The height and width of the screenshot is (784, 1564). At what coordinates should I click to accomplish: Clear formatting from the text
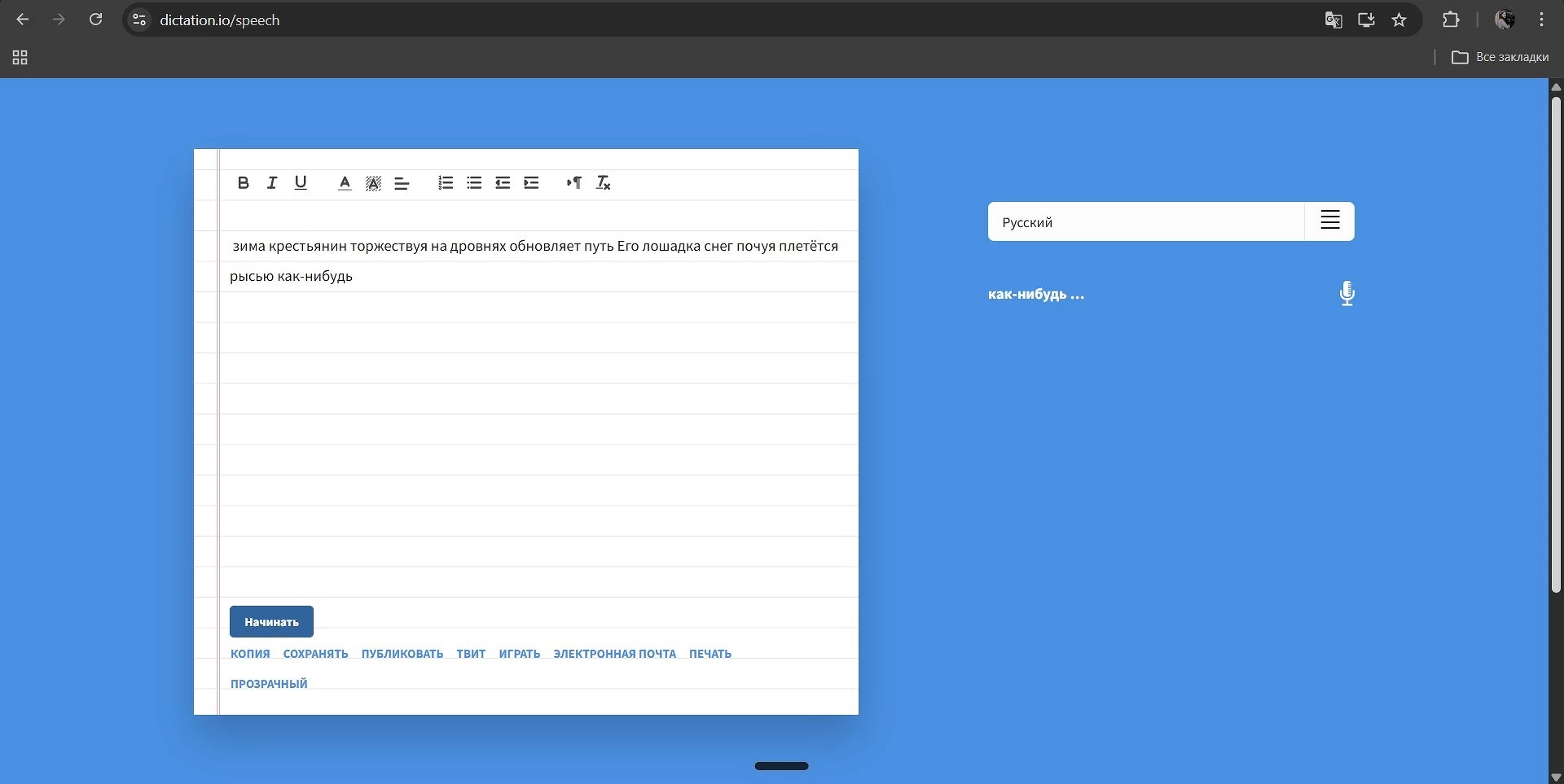(x=603, y=183)
